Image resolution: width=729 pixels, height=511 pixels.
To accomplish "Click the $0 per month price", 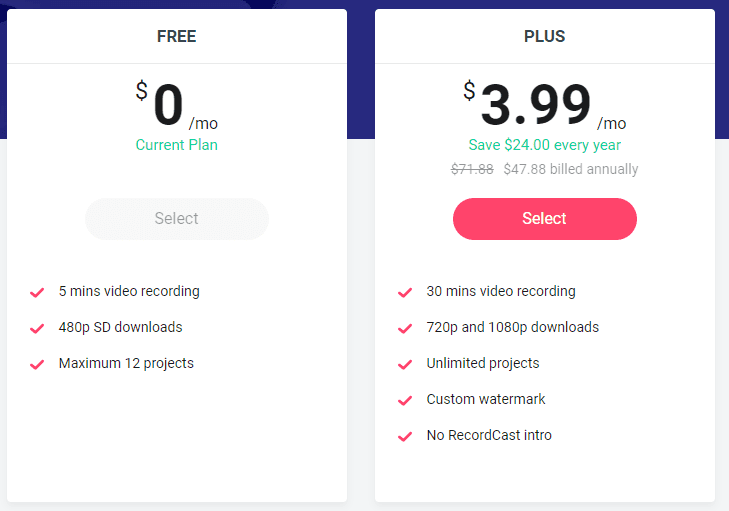I will (x=176, y=106).
